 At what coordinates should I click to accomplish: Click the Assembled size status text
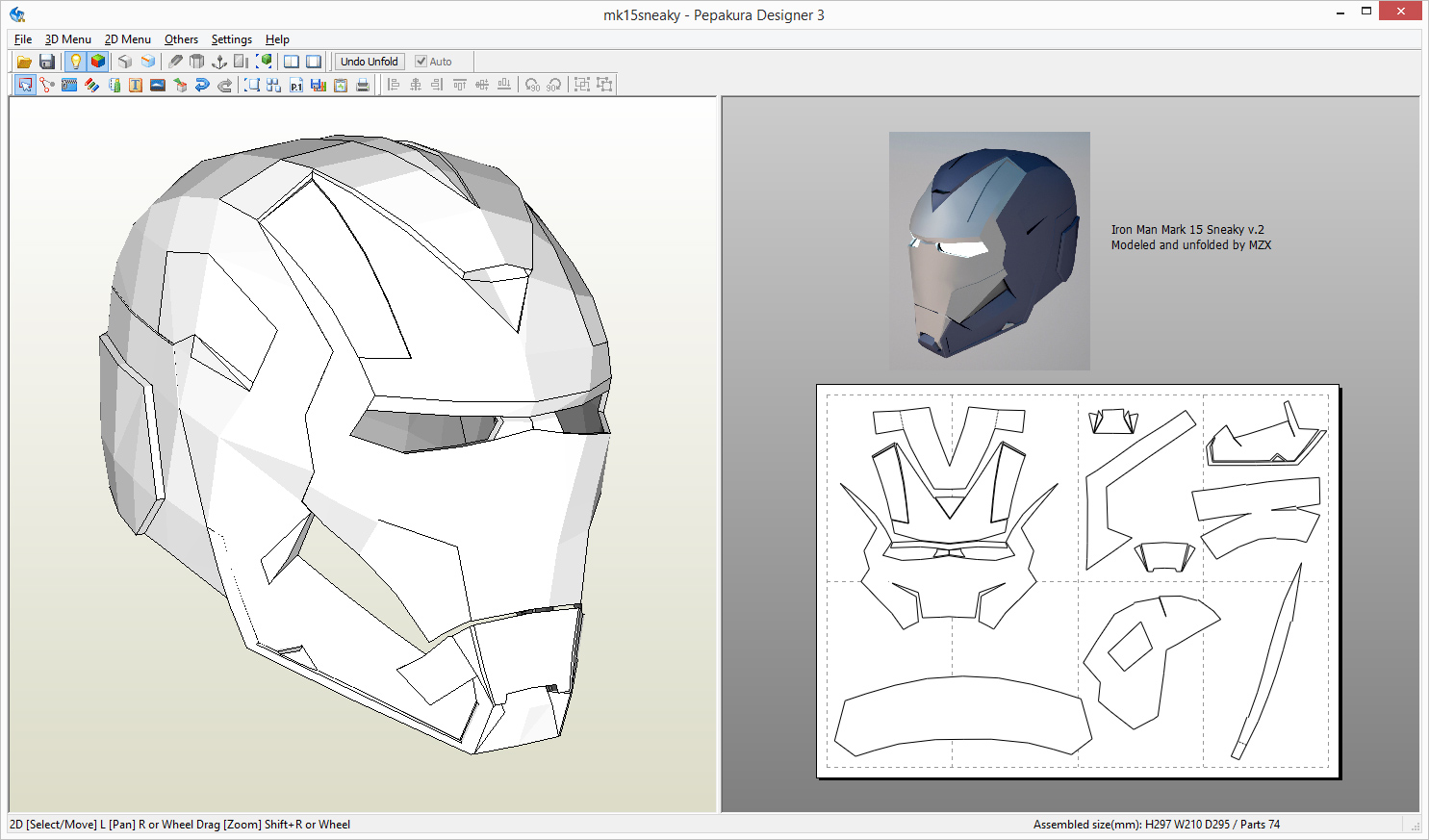(1157, 825)
